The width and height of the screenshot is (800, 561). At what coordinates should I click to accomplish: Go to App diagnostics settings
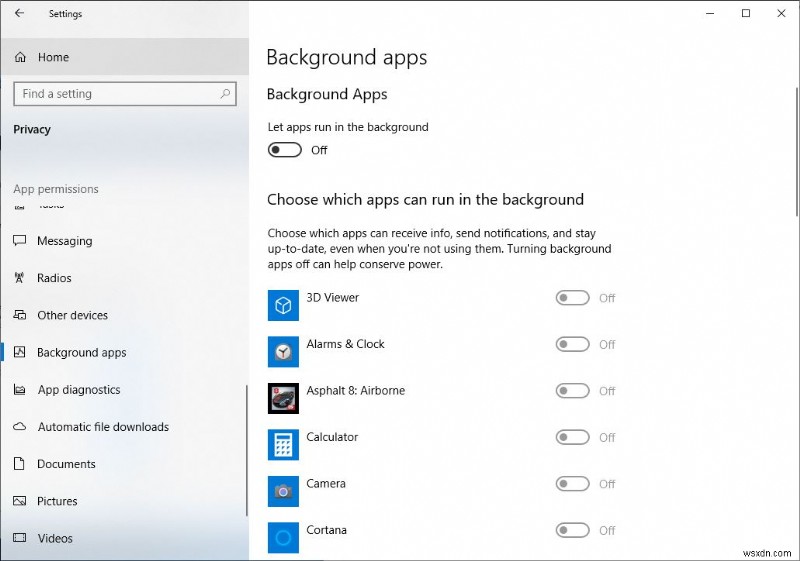click(78, 390)
